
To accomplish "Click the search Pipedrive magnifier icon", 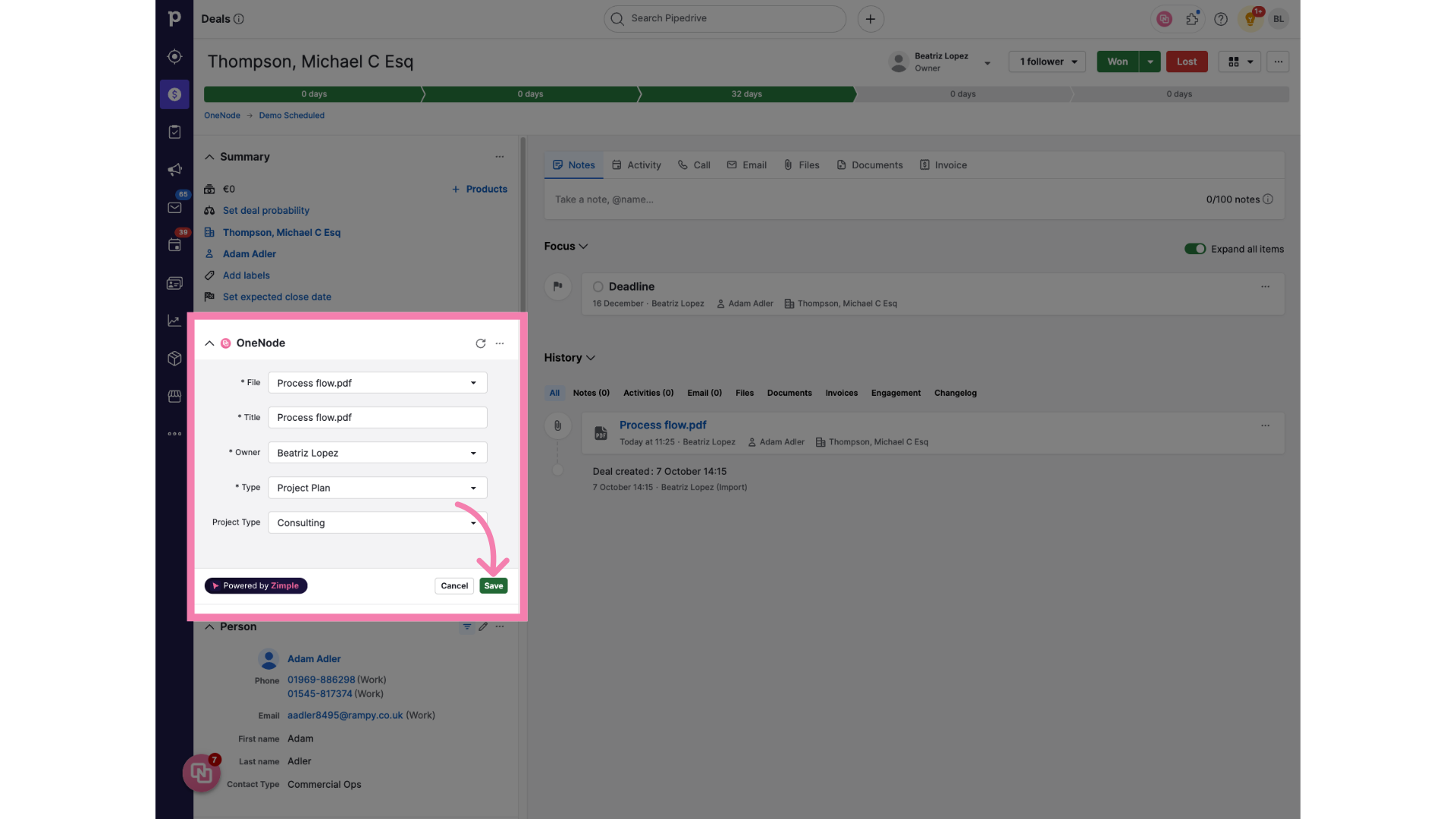I will pos(618,19).
